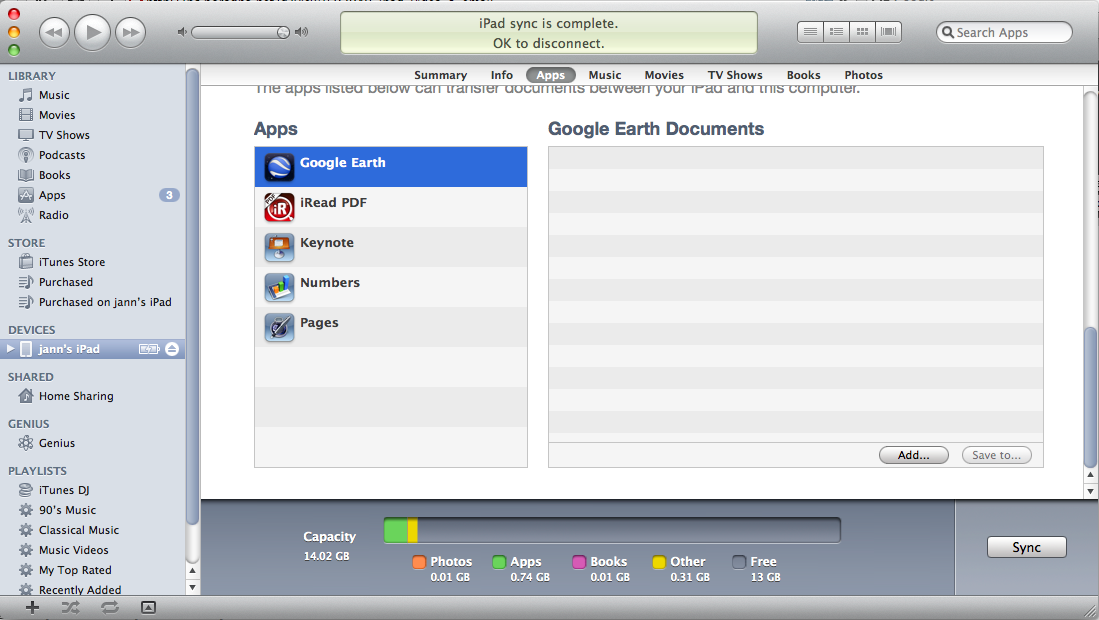The image size is (1099, 620).
Task: Select iRead PDF in the Apps list
Action: click(390, 207)
